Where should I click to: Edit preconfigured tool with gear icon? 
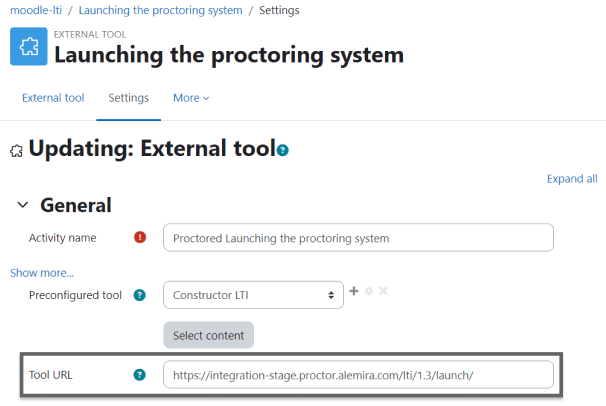point(368,291)
